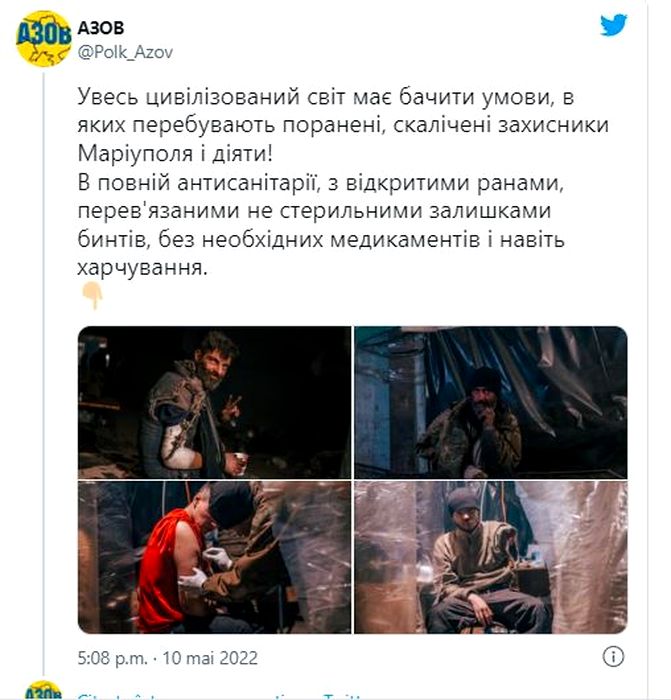Screen dimensions: 671x700
Task: Click the tweet line 'Маріуполя і діяти!'
Action: coord(175,154)
